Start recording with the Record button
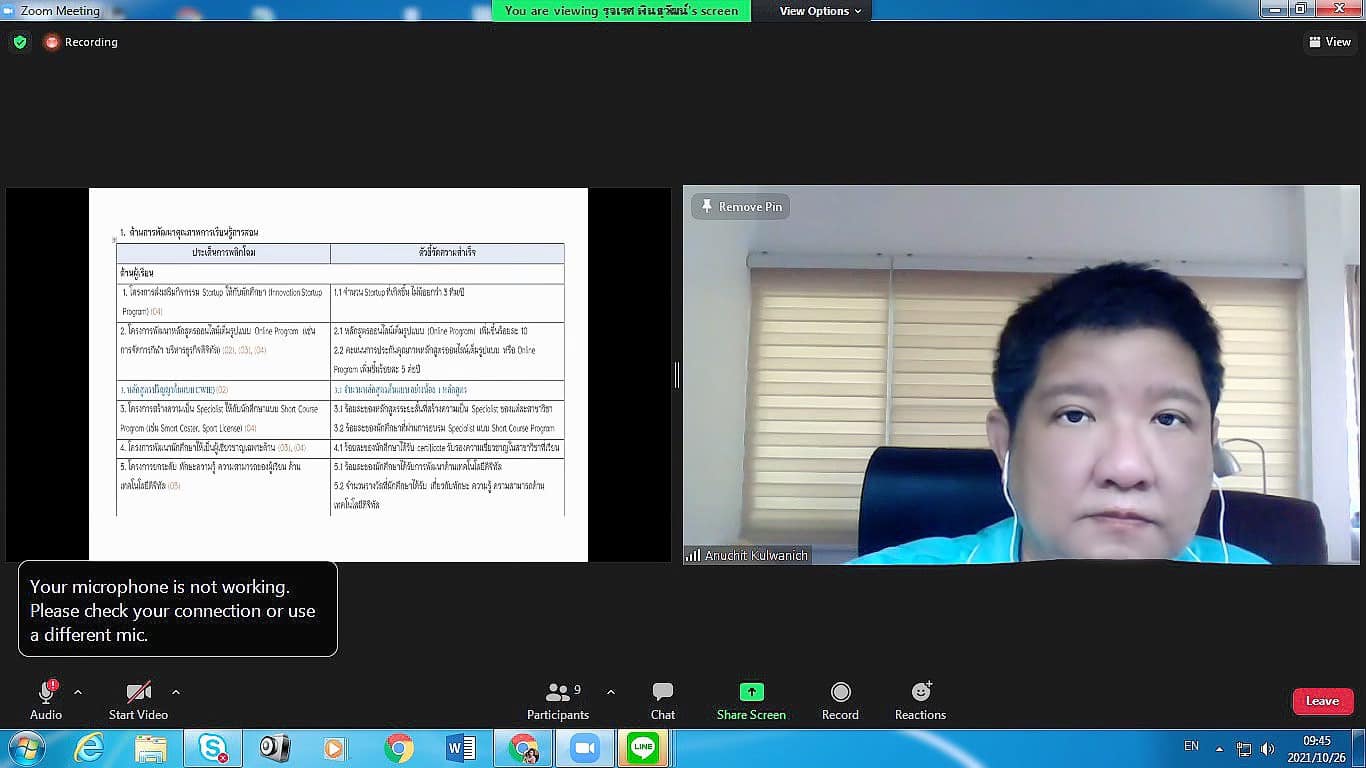This screenshot has width=1366, height=768. click(840, 700)
